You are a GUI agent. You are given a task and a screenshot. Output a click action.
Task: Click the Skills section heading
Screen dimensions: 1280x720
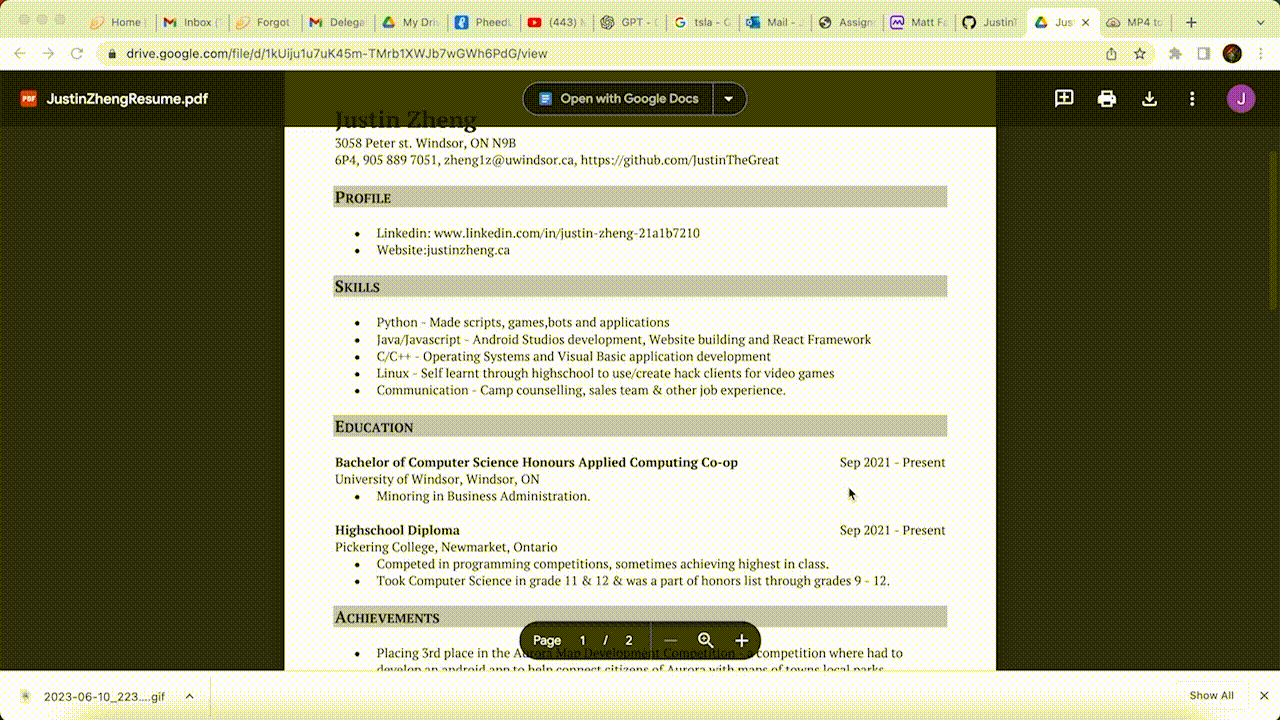(x=640, y=286)
